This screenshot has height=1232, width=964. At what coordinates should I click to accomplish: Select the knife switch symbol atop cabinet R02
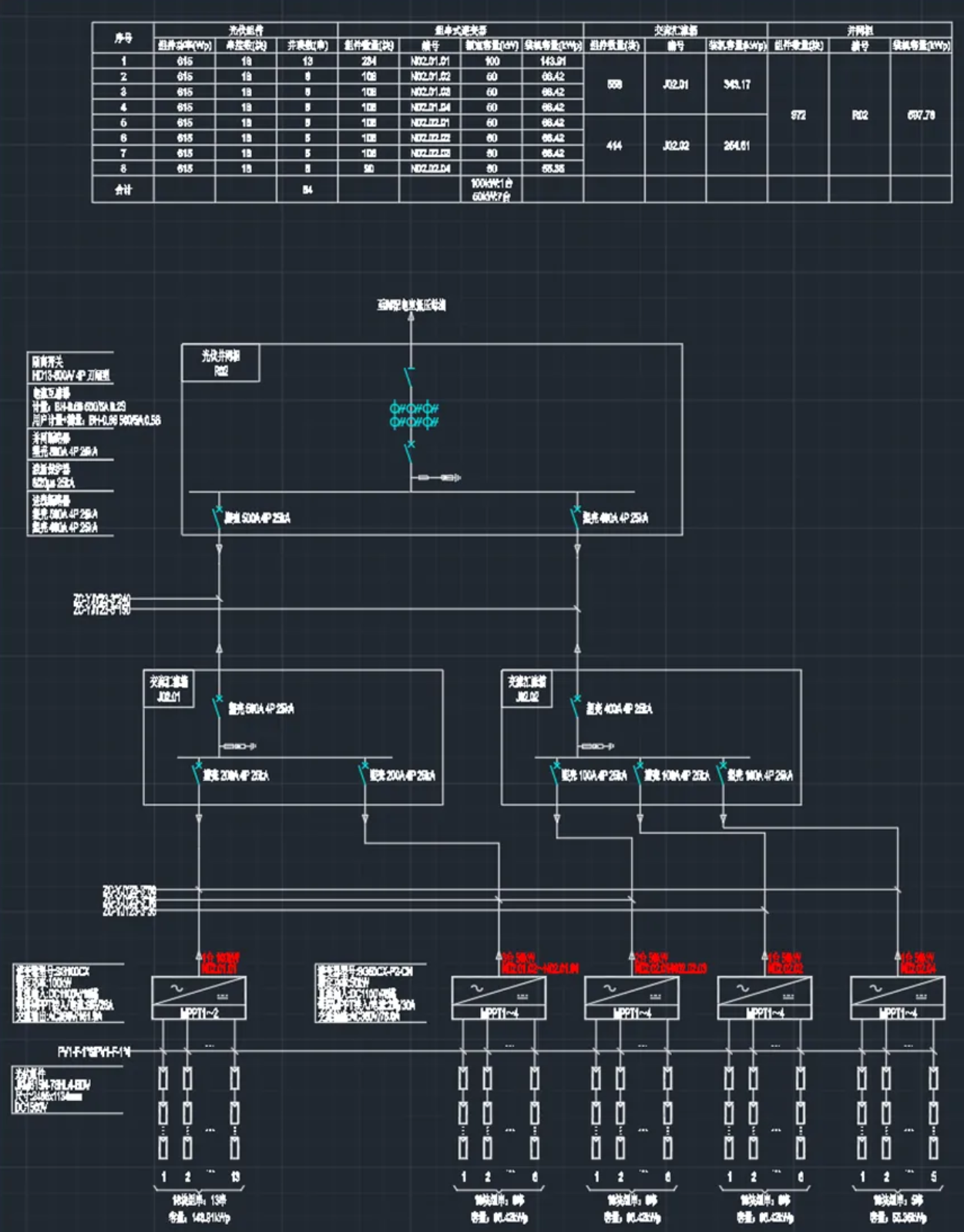[x=410, y=377]
